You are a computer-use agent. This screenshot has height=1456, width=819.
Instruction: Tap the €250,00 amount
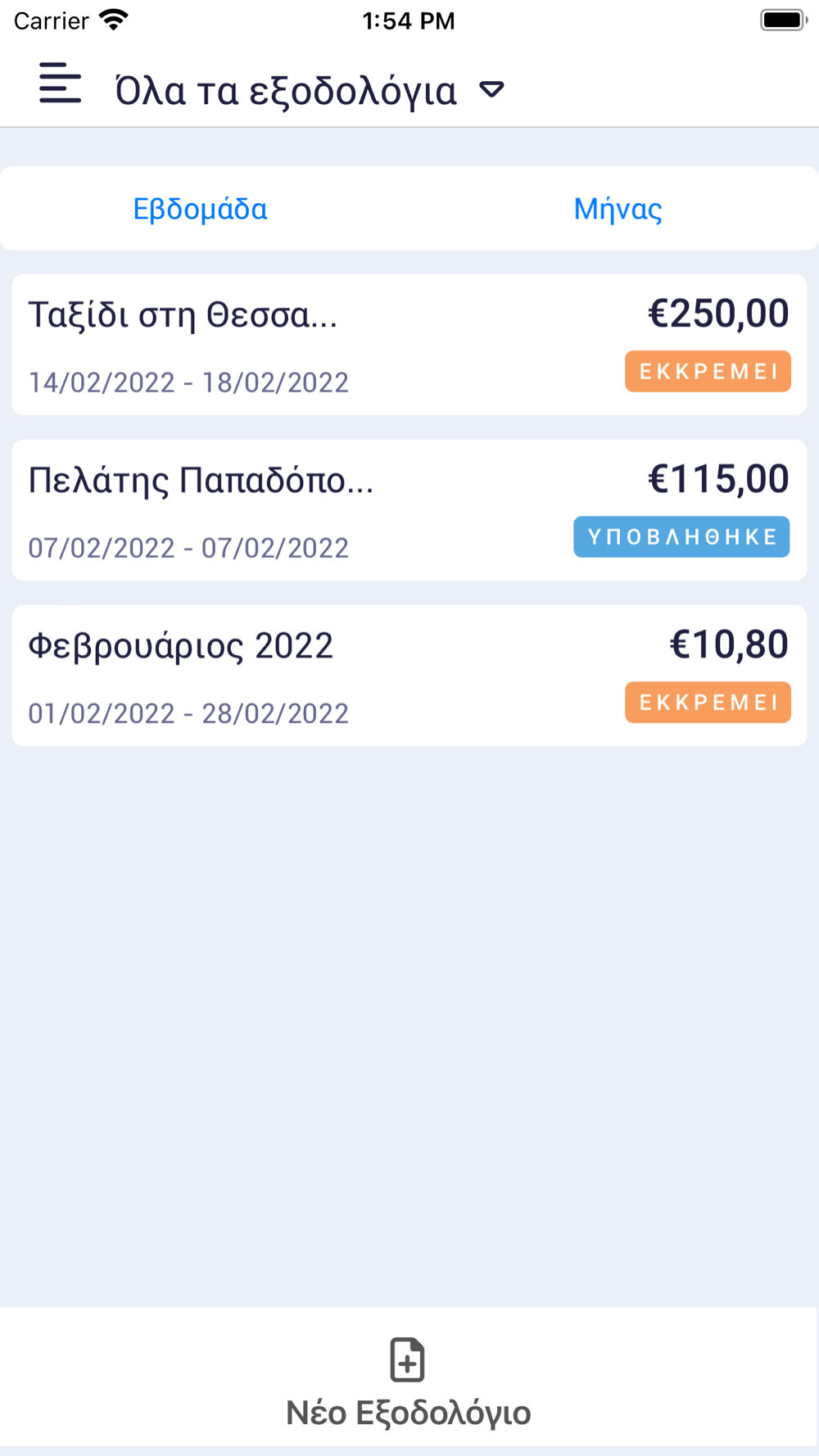718,314
